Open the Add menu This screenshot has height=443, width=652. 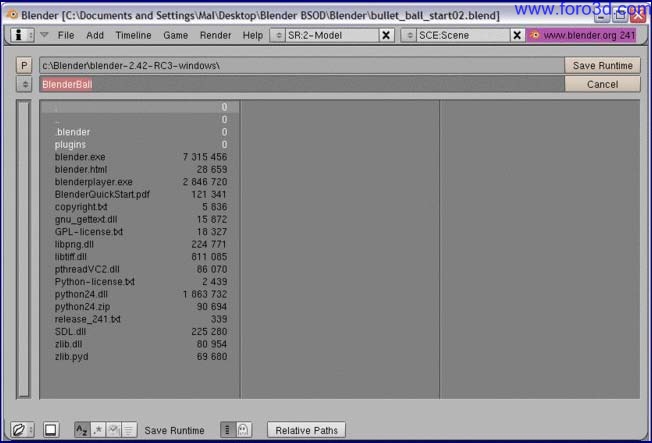pyautogui.click(x=95, y=35)
